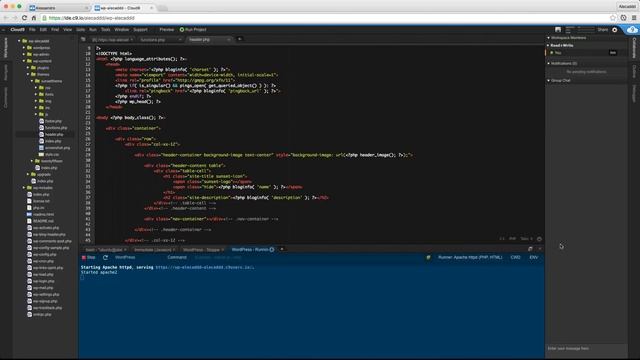
Task: Switch to the WordPress - Stopped tab
Action: [203, 249]
